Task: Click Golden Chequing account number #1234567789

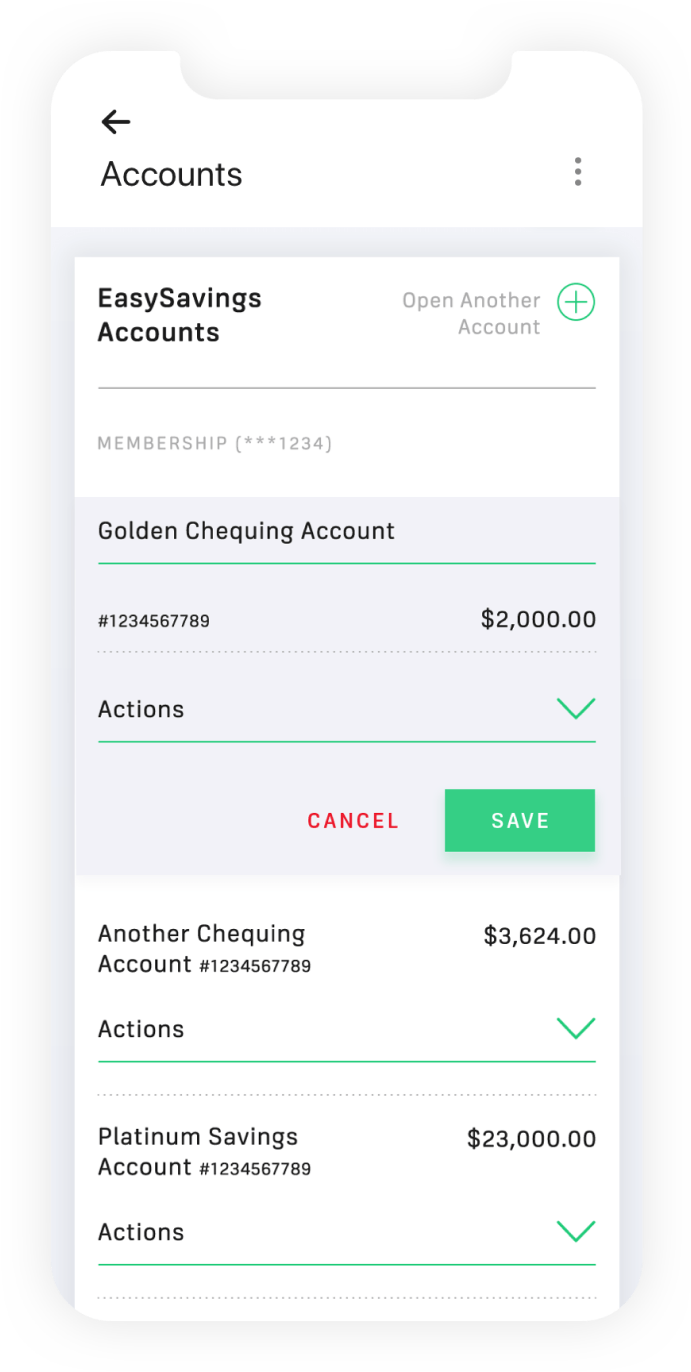Action: pos(154,621)
